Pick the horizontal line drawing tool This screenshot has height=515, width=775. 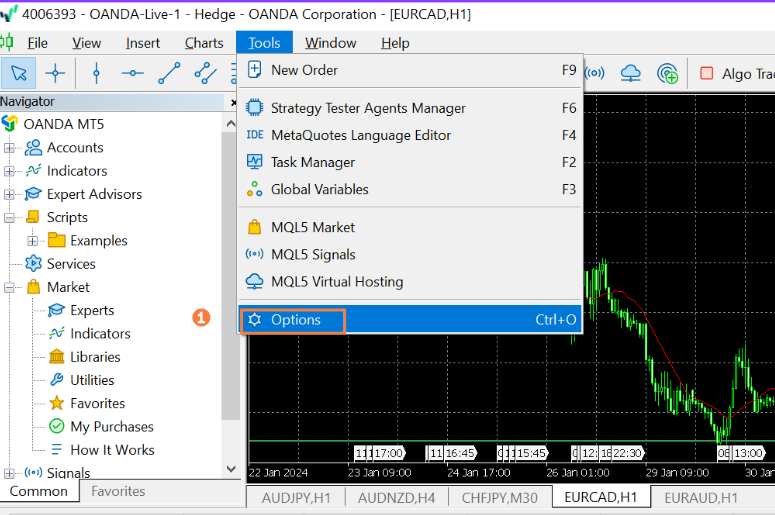(132, 73)
